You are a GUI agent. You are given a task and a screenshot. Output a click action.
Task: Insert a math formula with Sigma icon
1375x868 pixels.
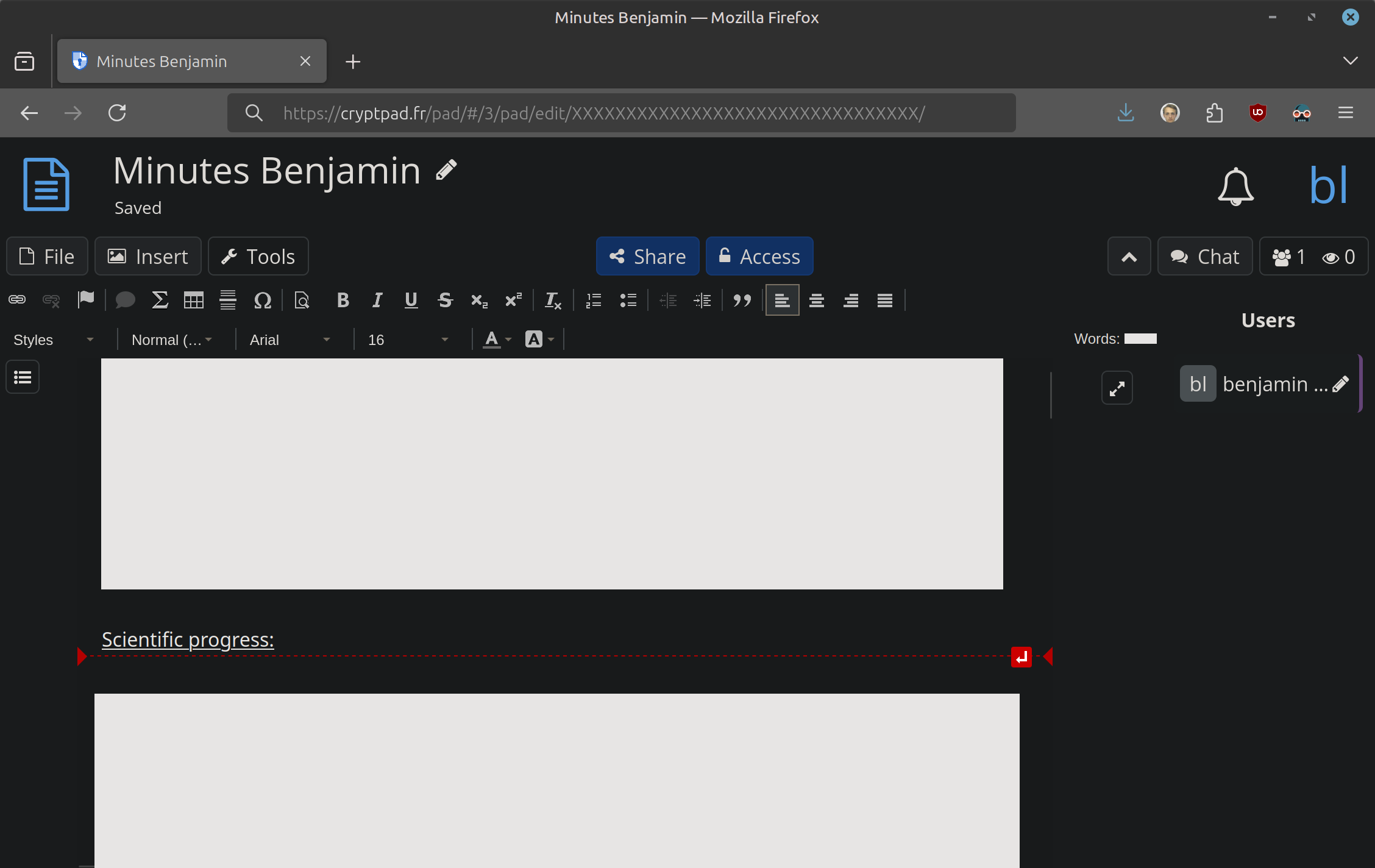click(x=160, y=300)
